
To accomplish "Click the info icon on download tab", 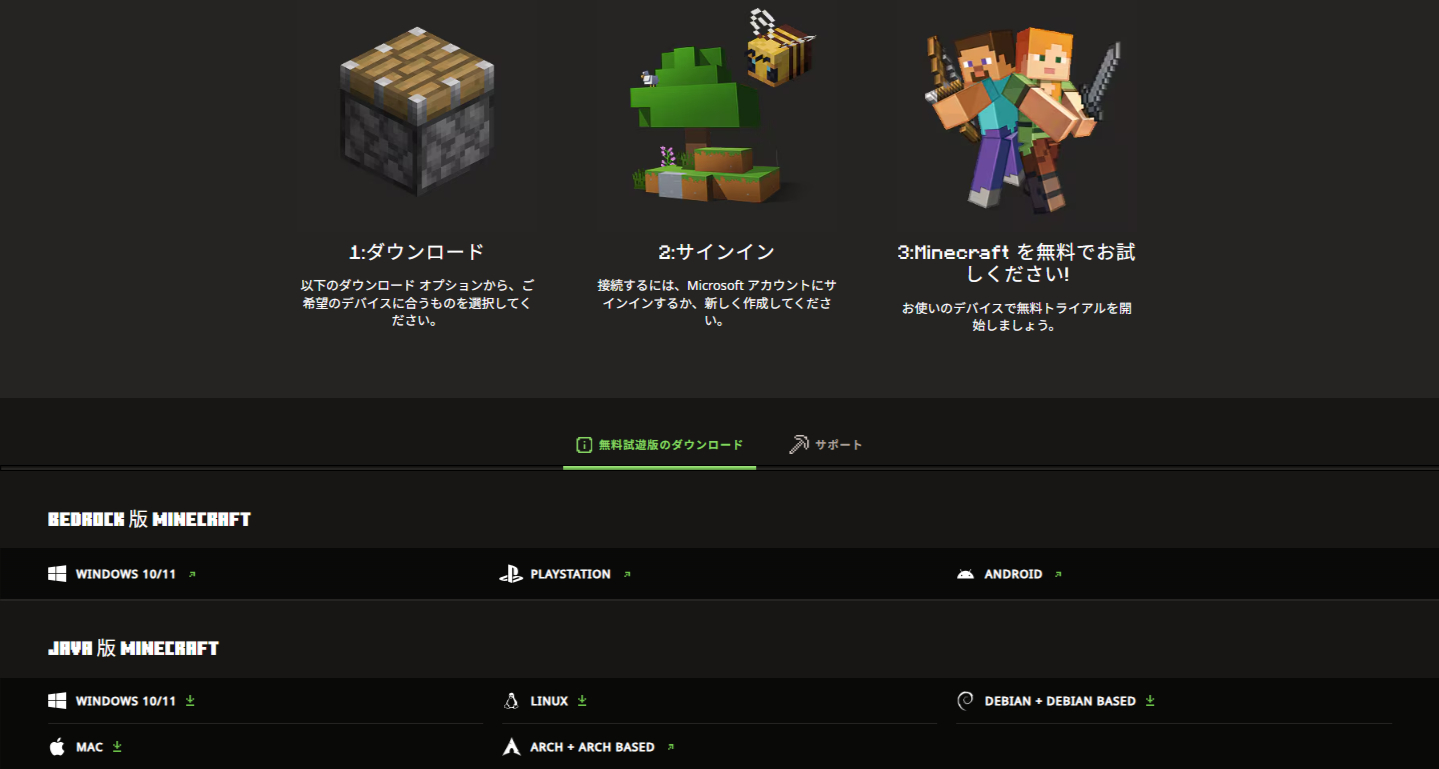I will click(x=584, y=445).
